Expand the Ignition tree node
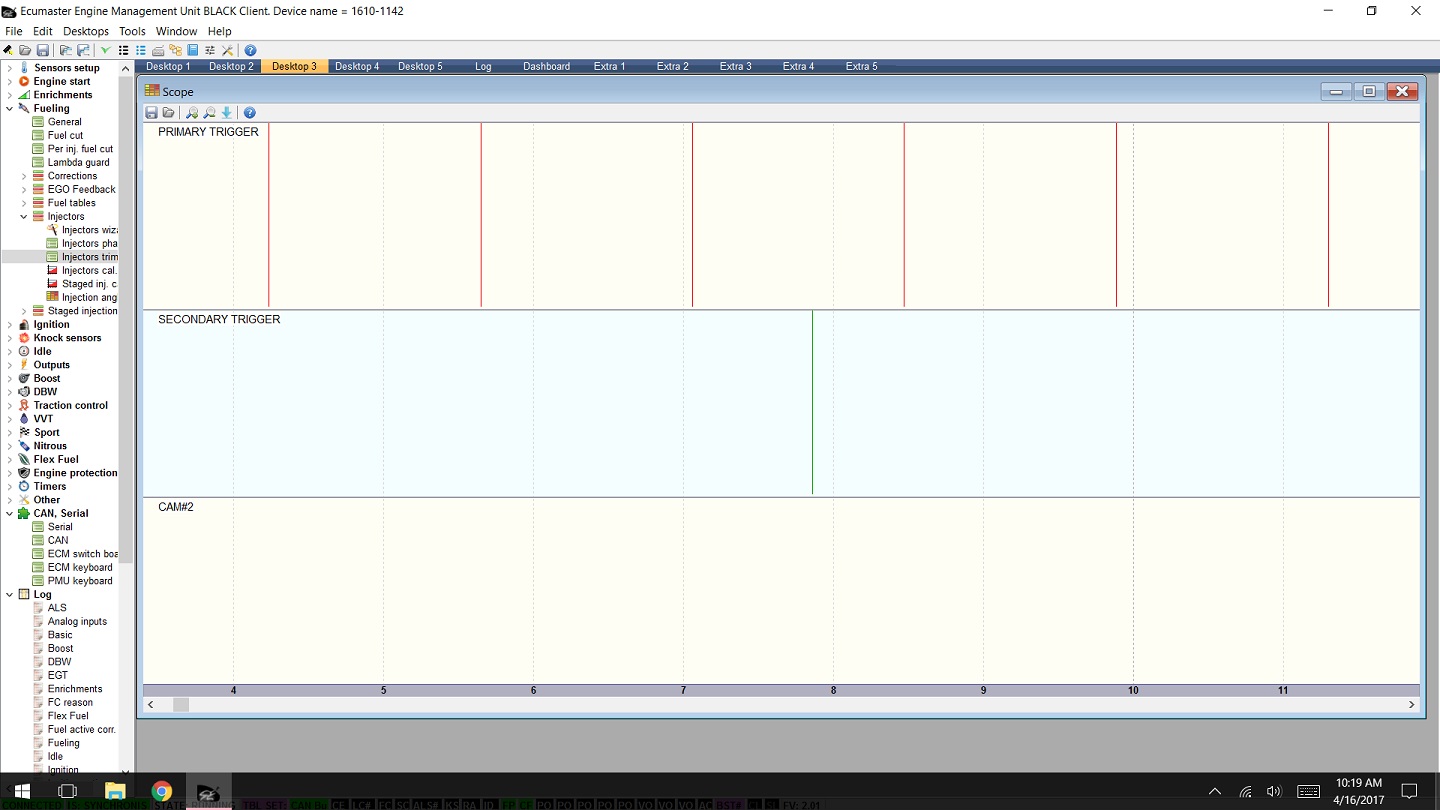The height and width of the screenshot is (810, 1440). 10,324
